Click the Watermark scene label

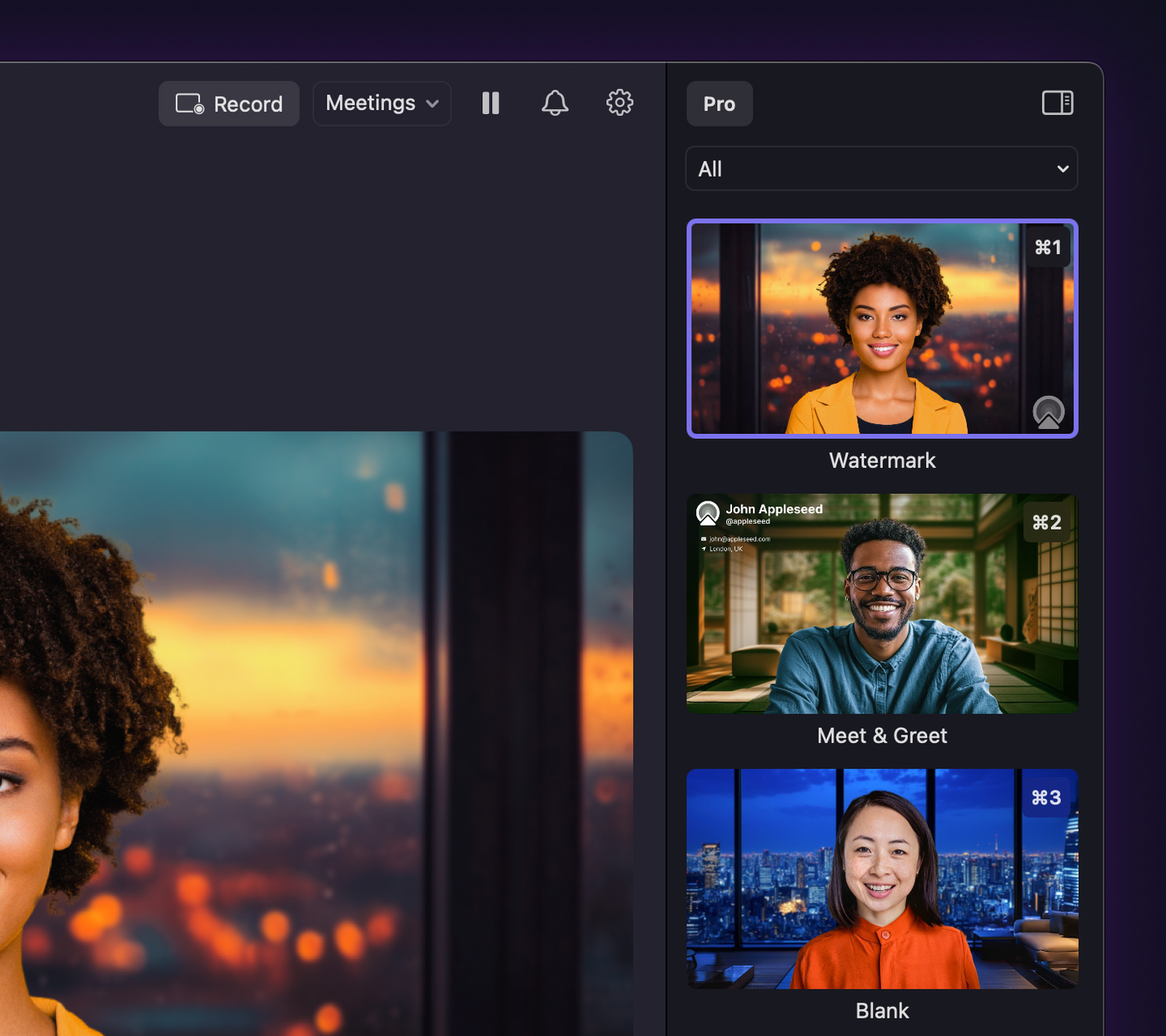pyautogui.click(x=882, y=461)
